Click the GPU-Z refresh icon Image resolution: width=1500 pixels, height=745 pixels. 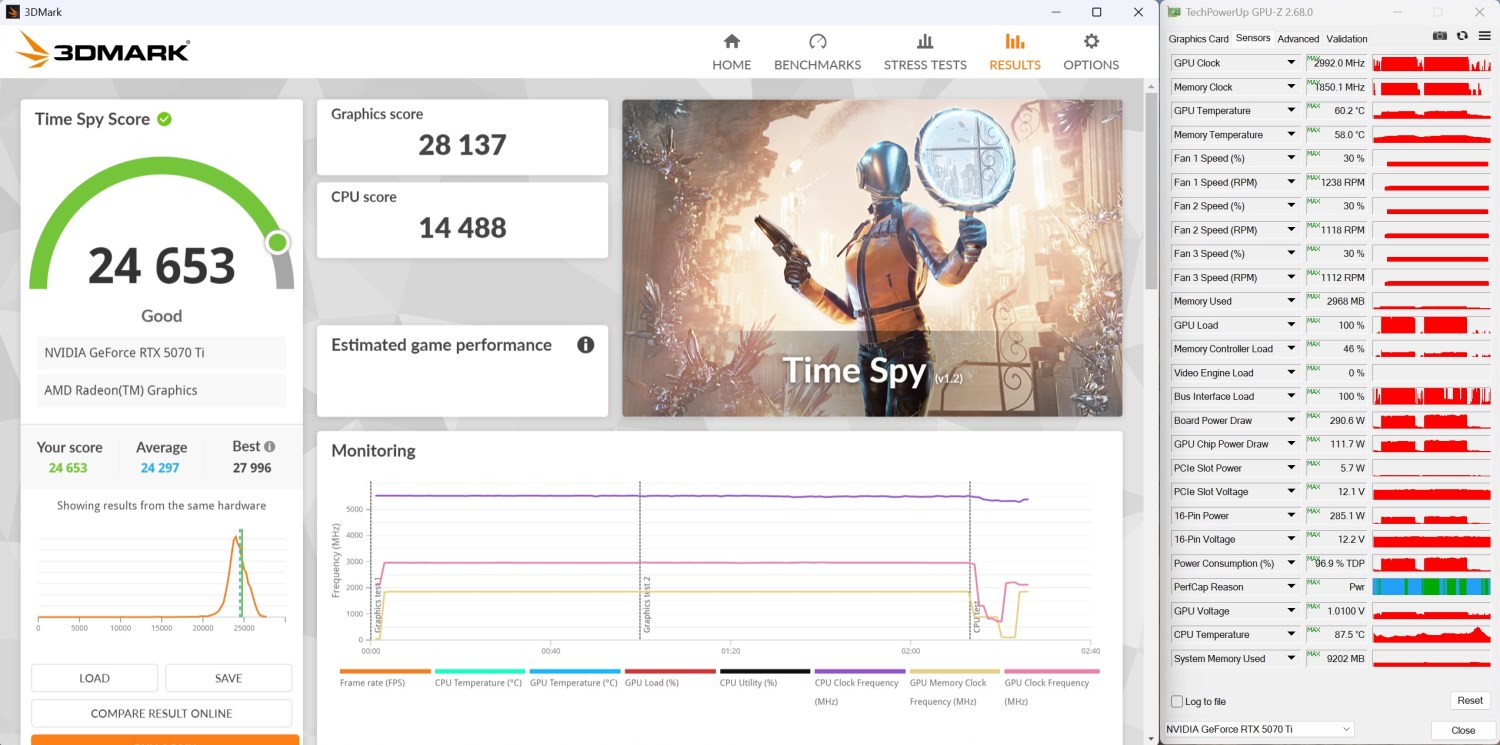pos(1462,36)
